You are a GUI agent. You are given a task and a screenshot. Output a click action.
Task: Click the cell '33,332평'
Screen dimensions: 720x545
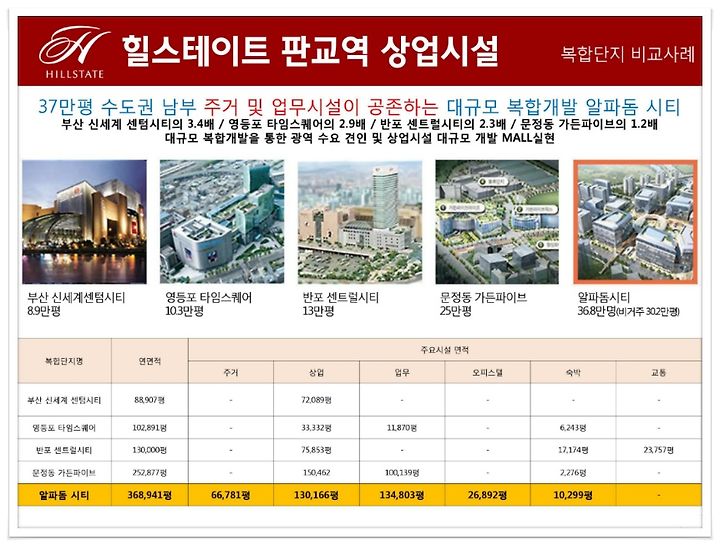pyautogui.click(x=316, y=428)
